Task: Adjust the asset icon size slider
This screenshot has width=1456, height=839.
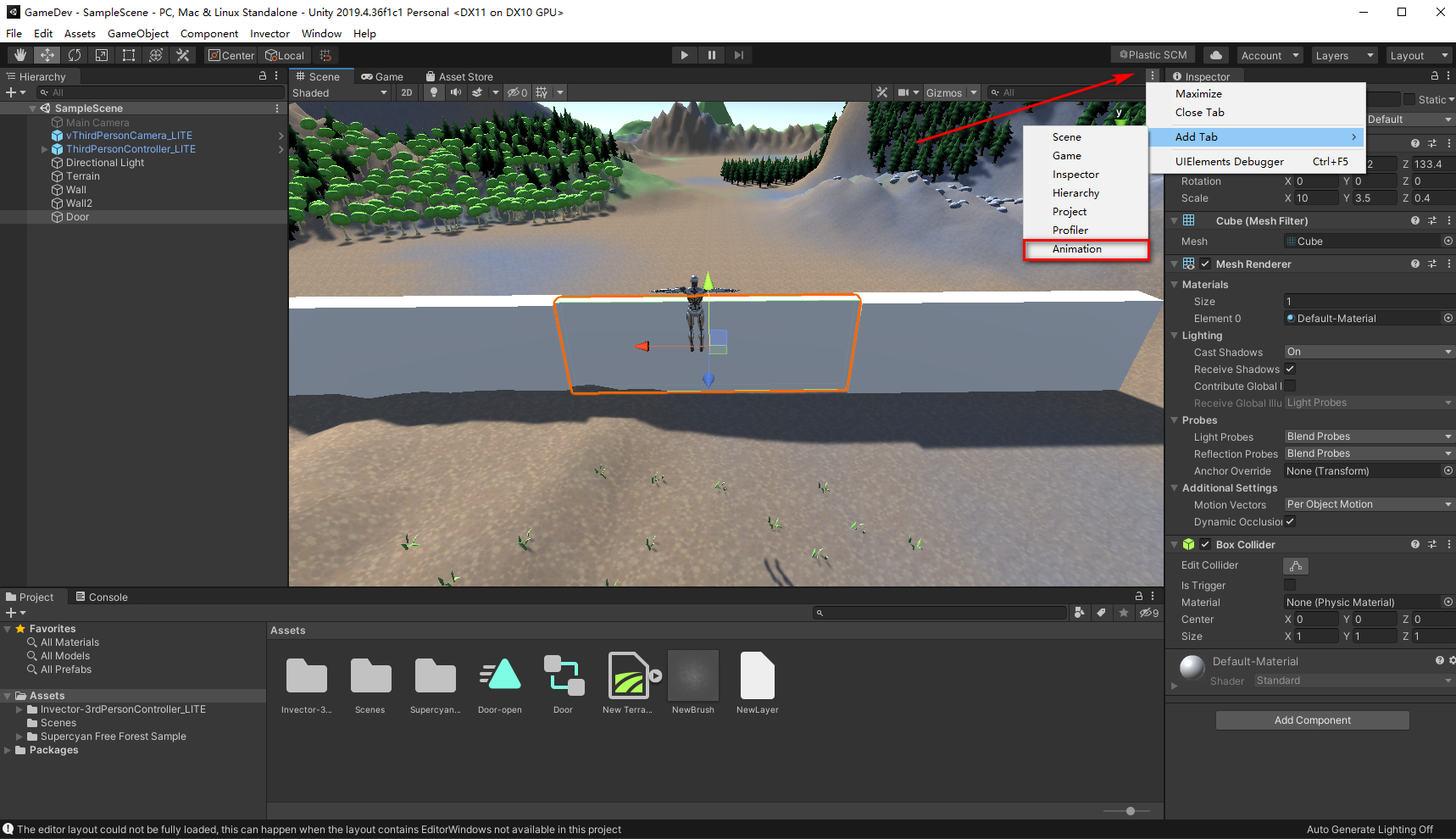Action: point(1131,811)
